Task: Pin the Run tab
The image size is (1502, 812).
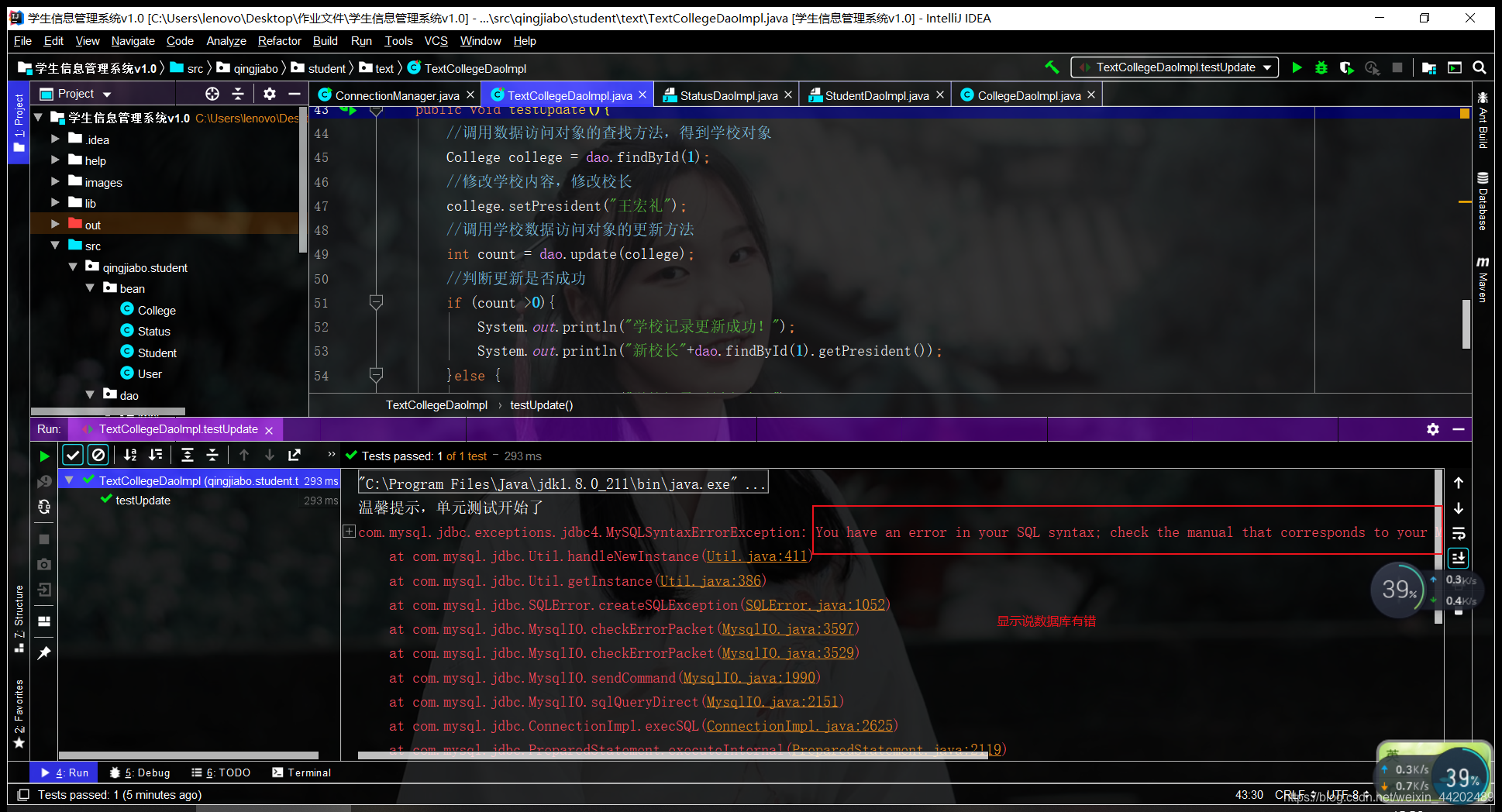Action: click(44, 652)
